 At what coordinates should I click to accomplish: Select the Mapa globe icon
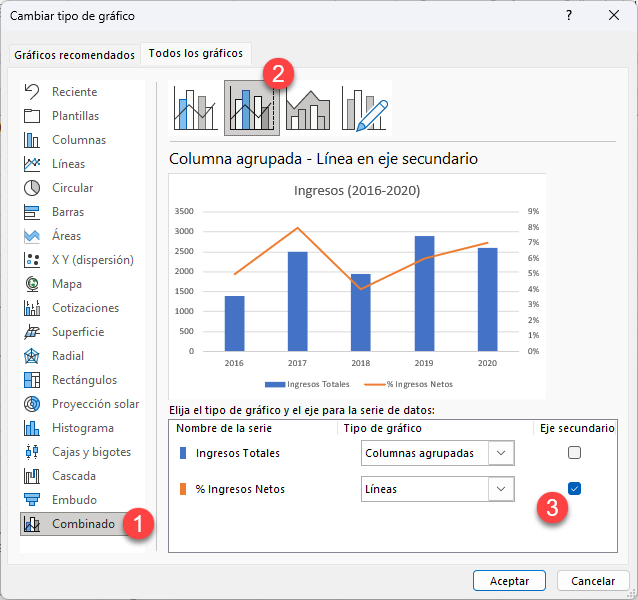[x=32, y=284]
